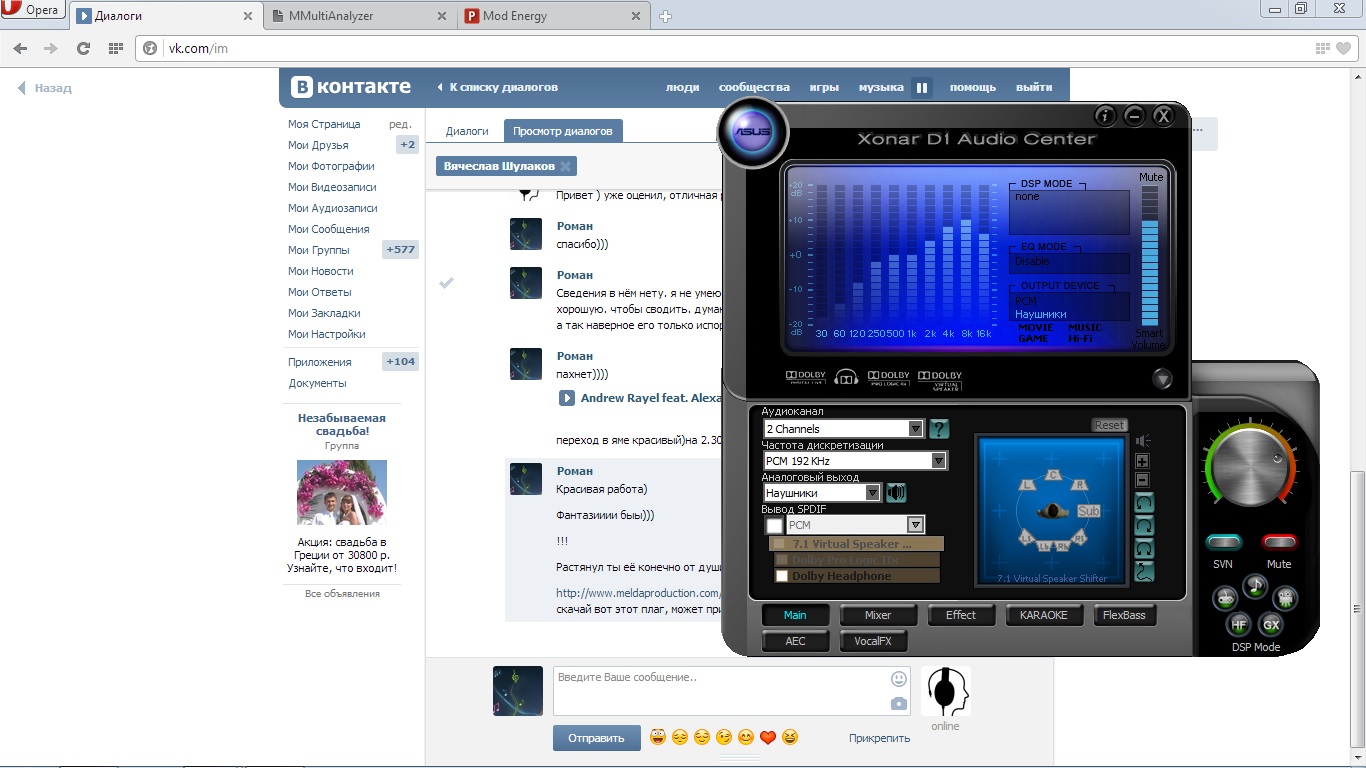Select Music DSP mode note icon

[x=1255, y=586]
